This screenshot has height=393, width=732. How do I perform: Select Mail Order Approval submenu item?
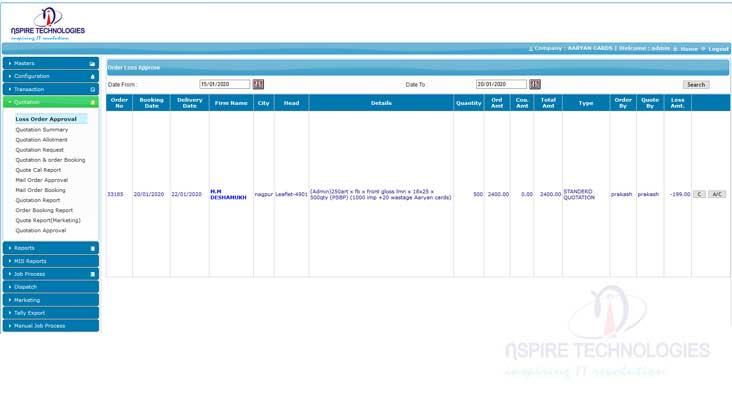tap(42, 180)
